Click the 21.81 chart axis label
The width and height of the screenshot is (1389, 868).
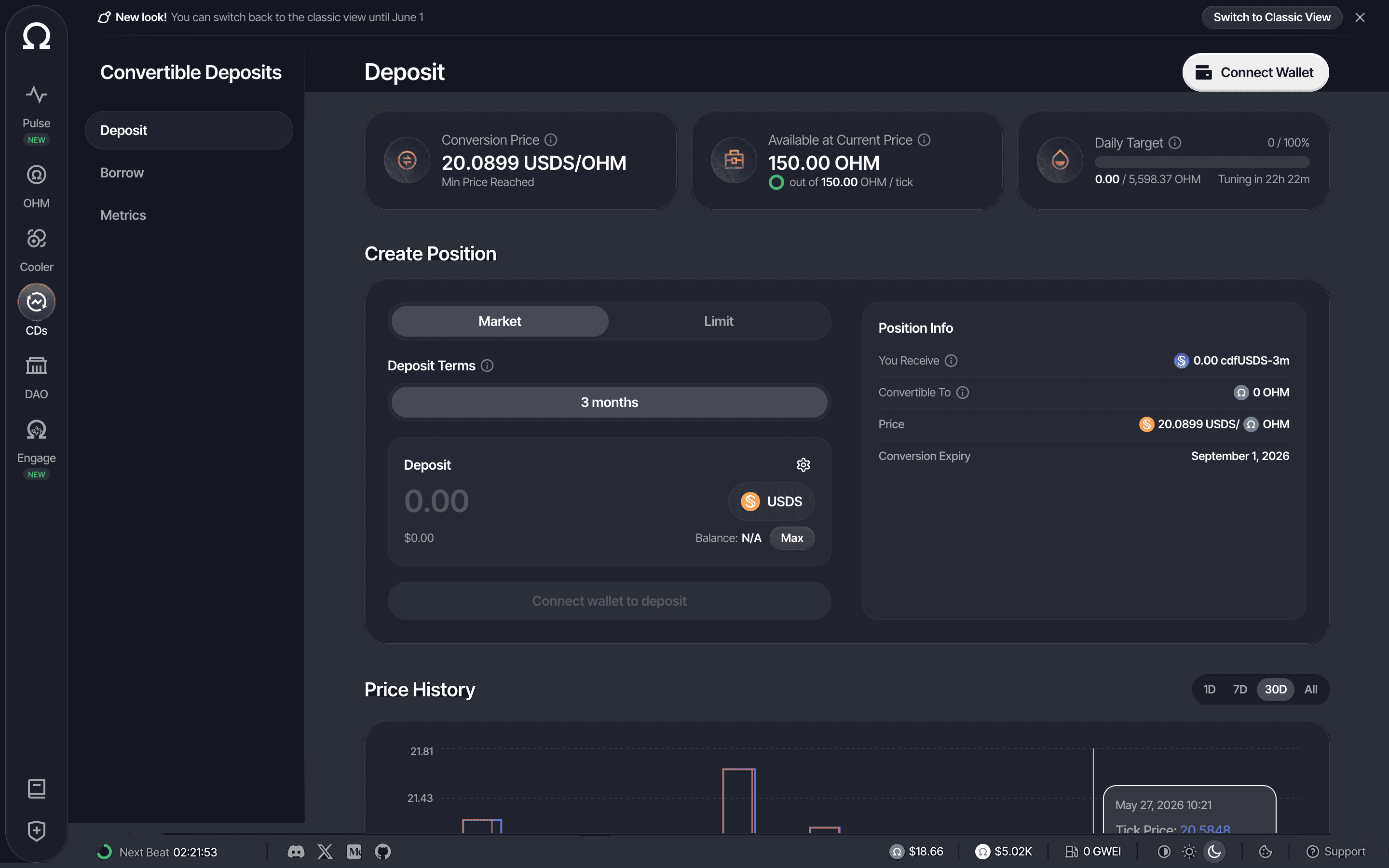click(x=422, y=751)
